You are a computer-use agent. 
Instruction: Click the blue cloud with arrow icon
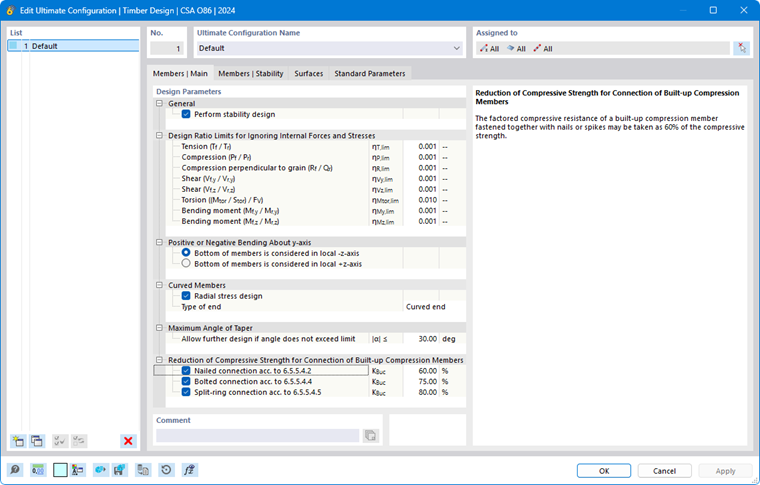100,470
